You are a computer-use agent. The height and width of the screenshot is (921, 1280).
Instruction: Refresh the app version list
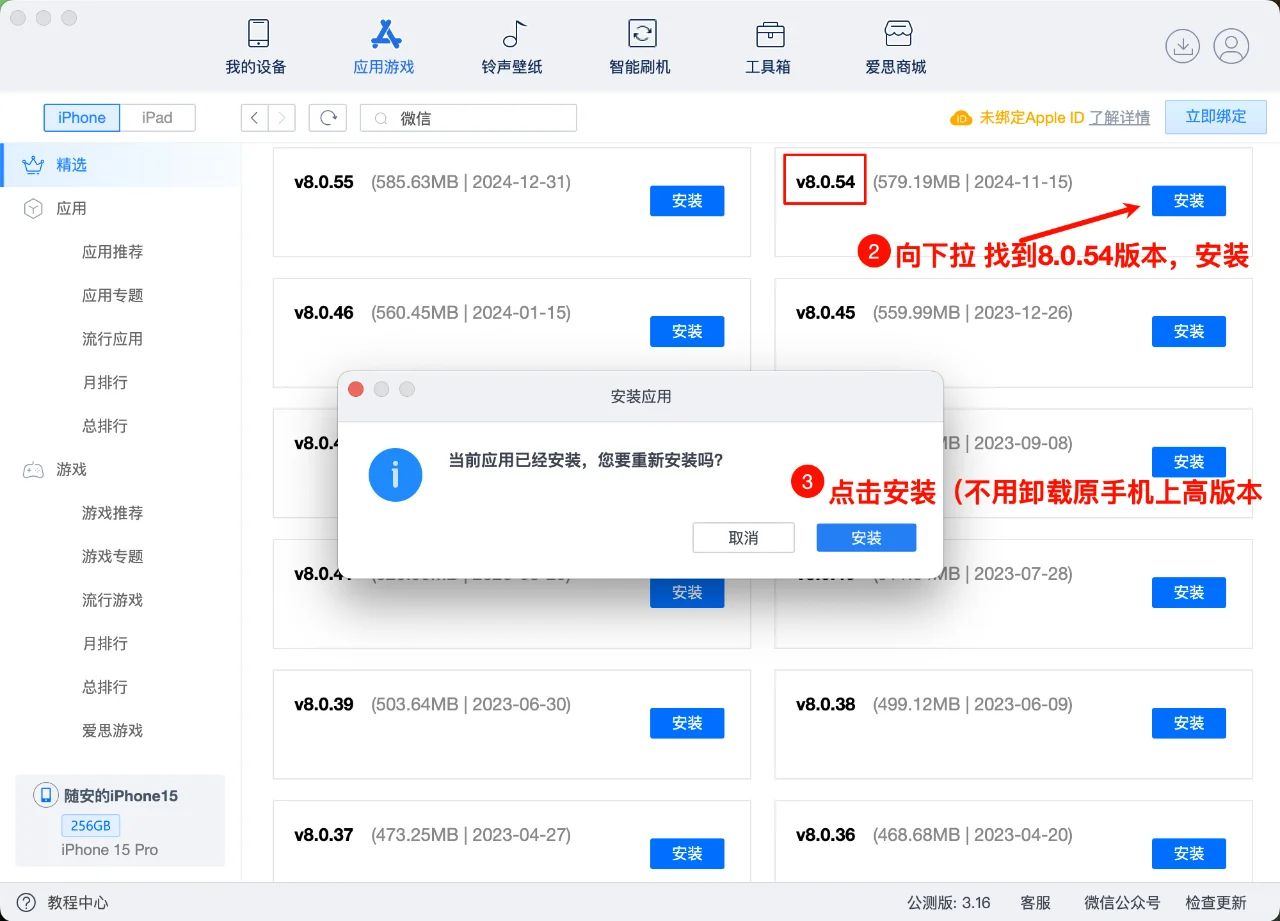(x=328, y=117)
